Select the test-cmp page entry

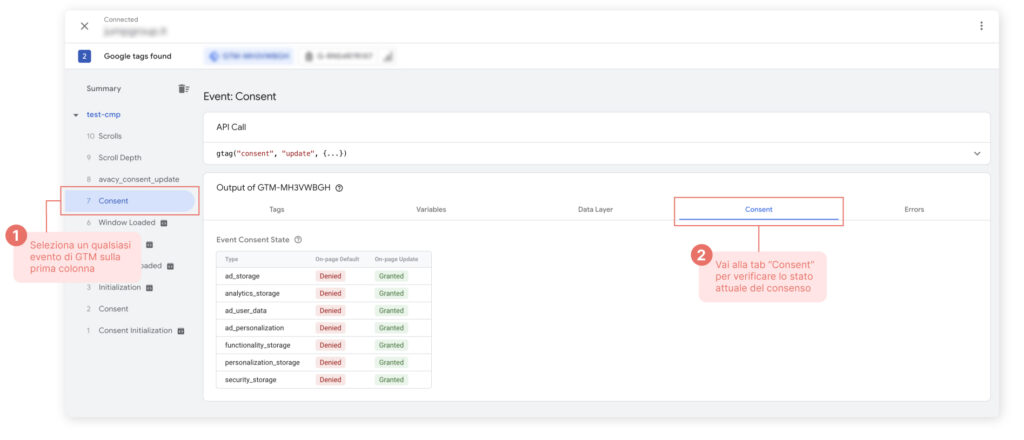point(103,115)
